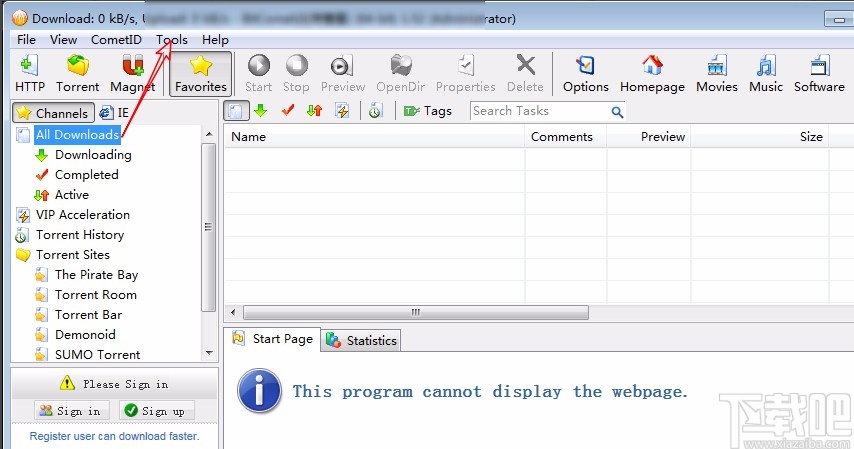Select Completed in the sidebar tree
Viewport: 854px width, 449px height.
point(86,175)
